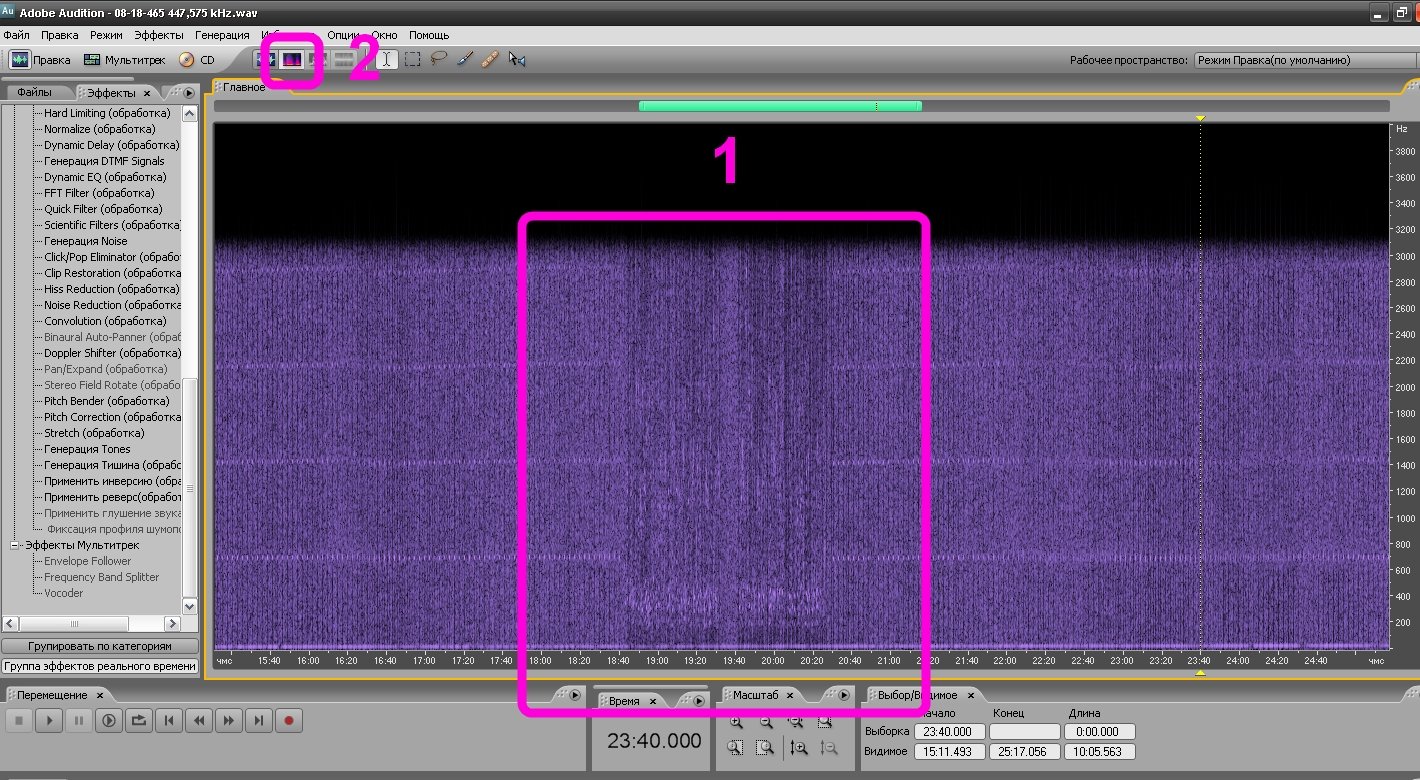Screen dimensions: 1420x780
Task: Select the scrub tool
Action: tap(516, 60)
